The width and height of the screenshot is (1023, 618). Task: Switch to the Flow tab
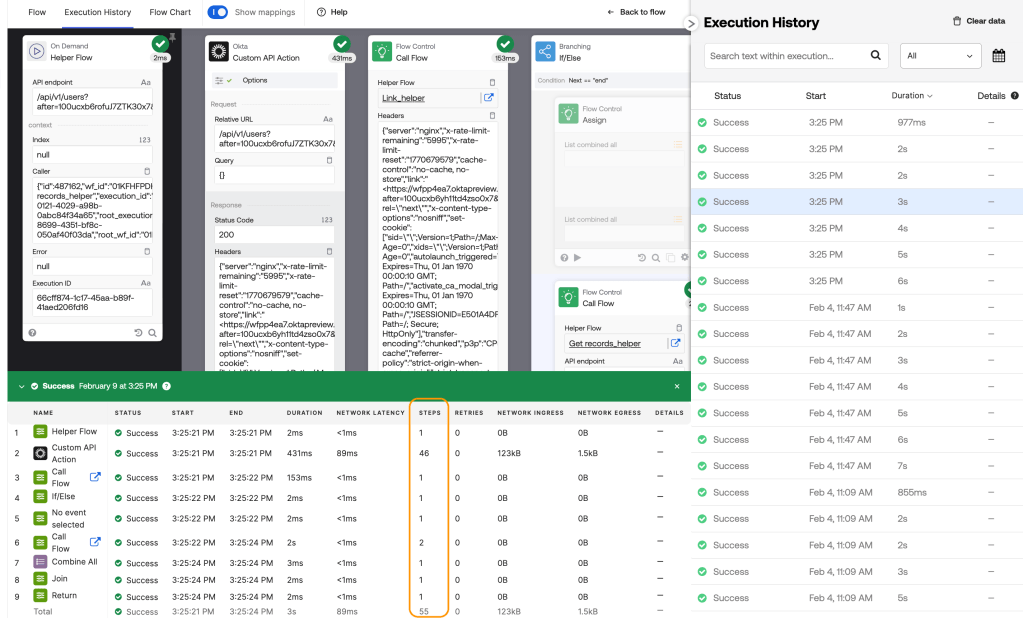[x=37, y=13]
